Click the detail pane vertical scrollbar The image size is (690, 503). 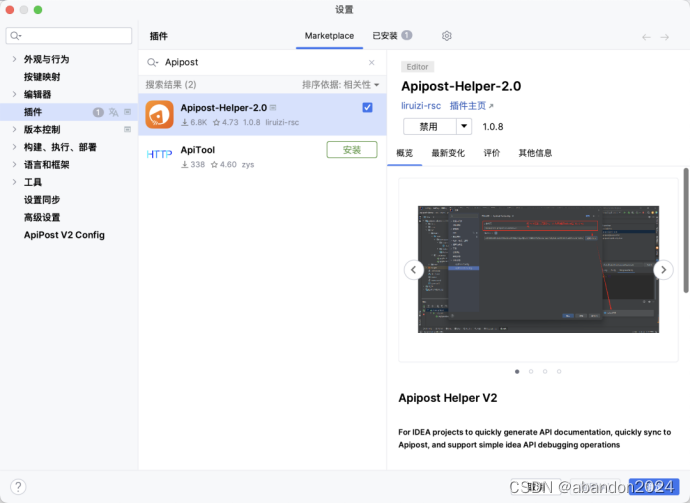[686, 230]
